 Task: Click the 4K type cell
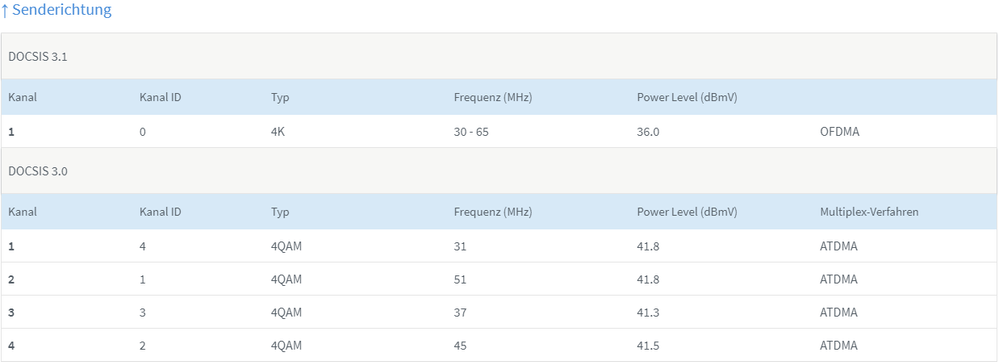coord(277,132)
